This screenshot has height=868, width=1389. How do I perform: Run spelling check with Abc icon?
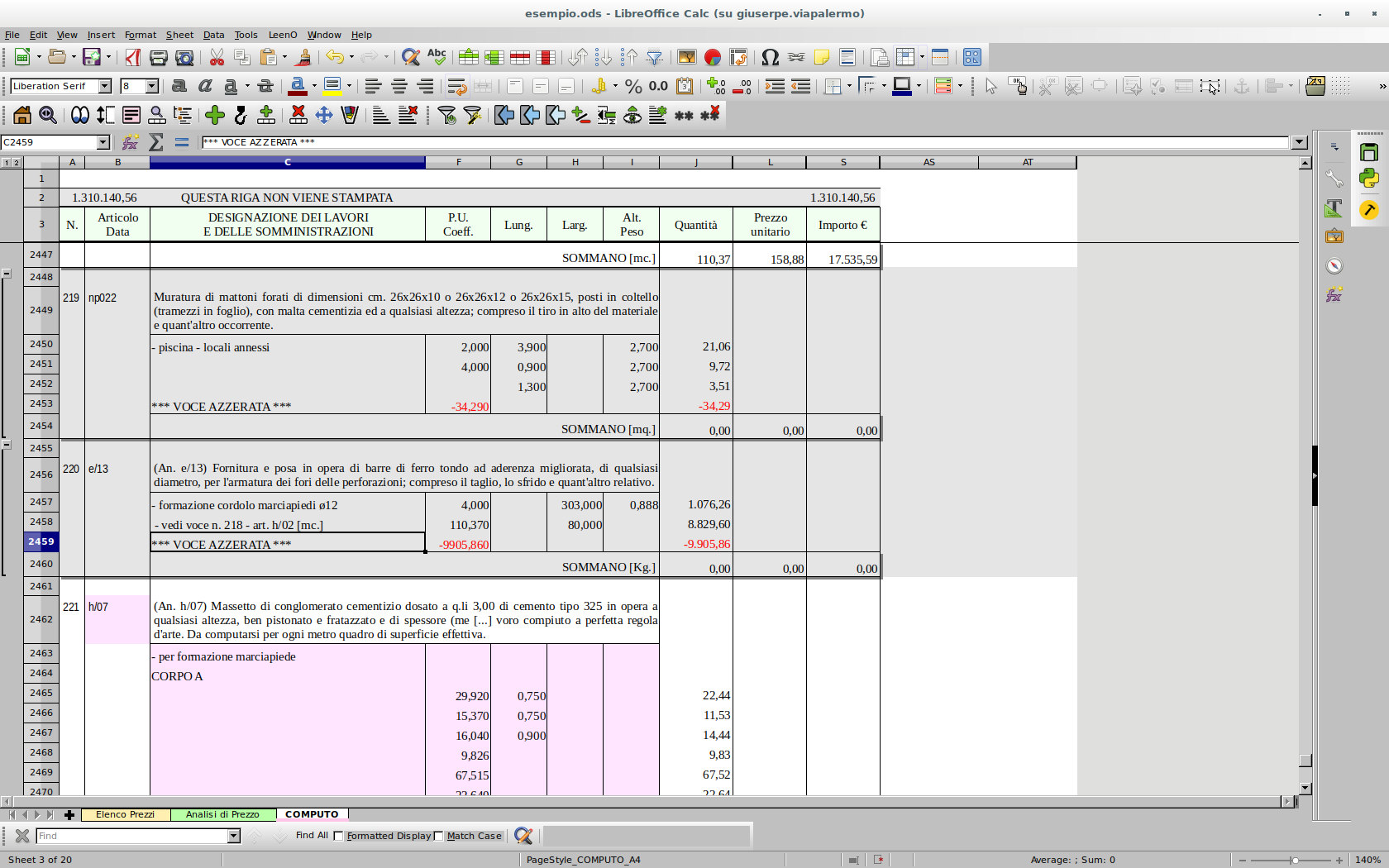pyautogui.click(x=437, y=57)
